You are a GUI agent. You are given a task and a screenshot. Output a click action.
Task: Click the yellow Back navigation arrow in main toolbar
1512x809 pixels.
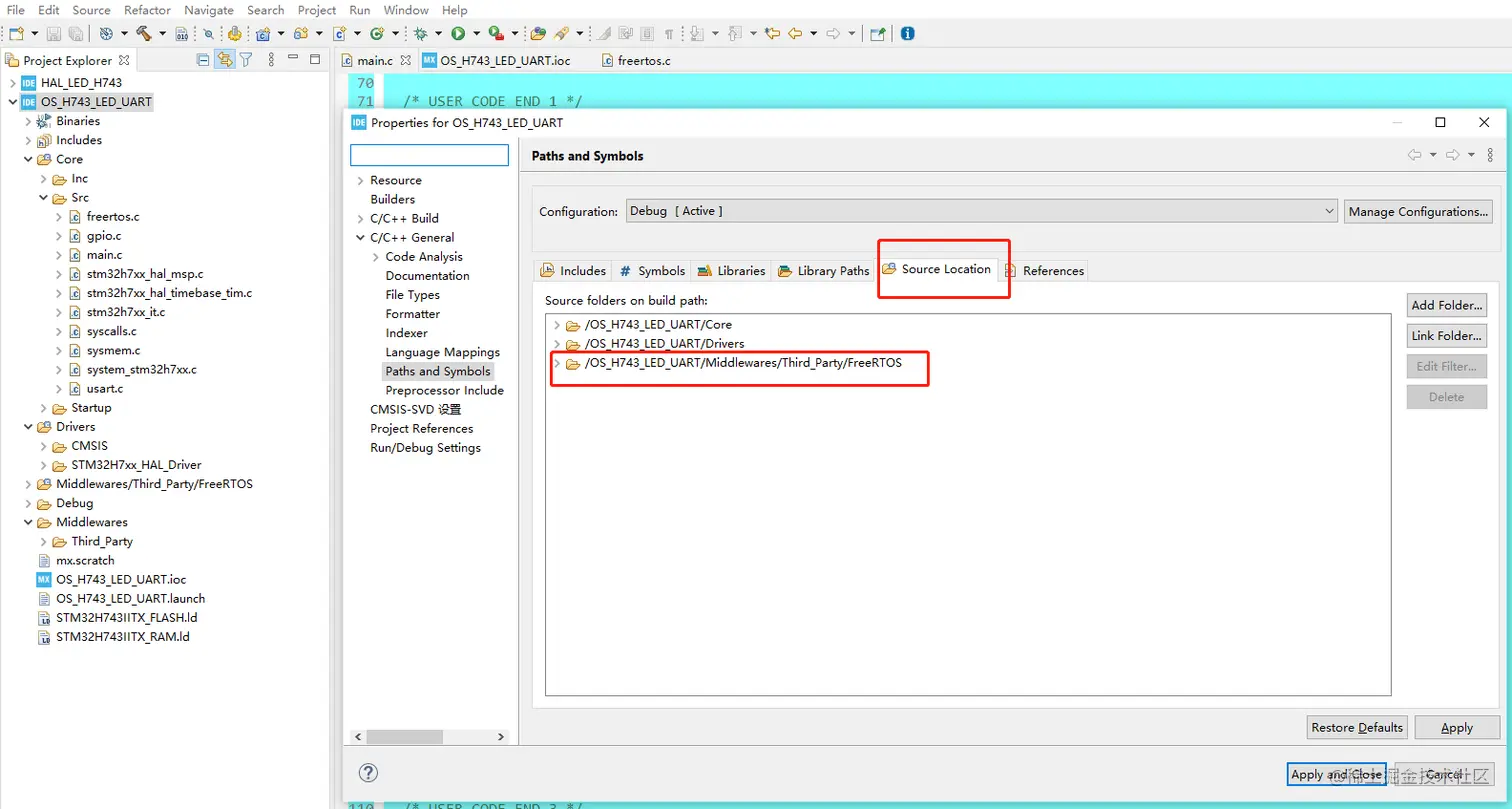pos(796,33)
